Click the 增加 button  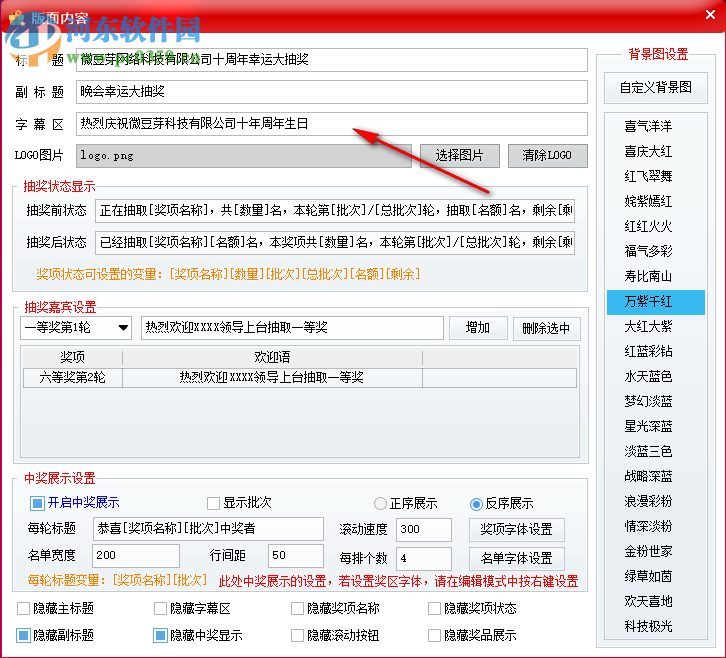click(478, 328)
